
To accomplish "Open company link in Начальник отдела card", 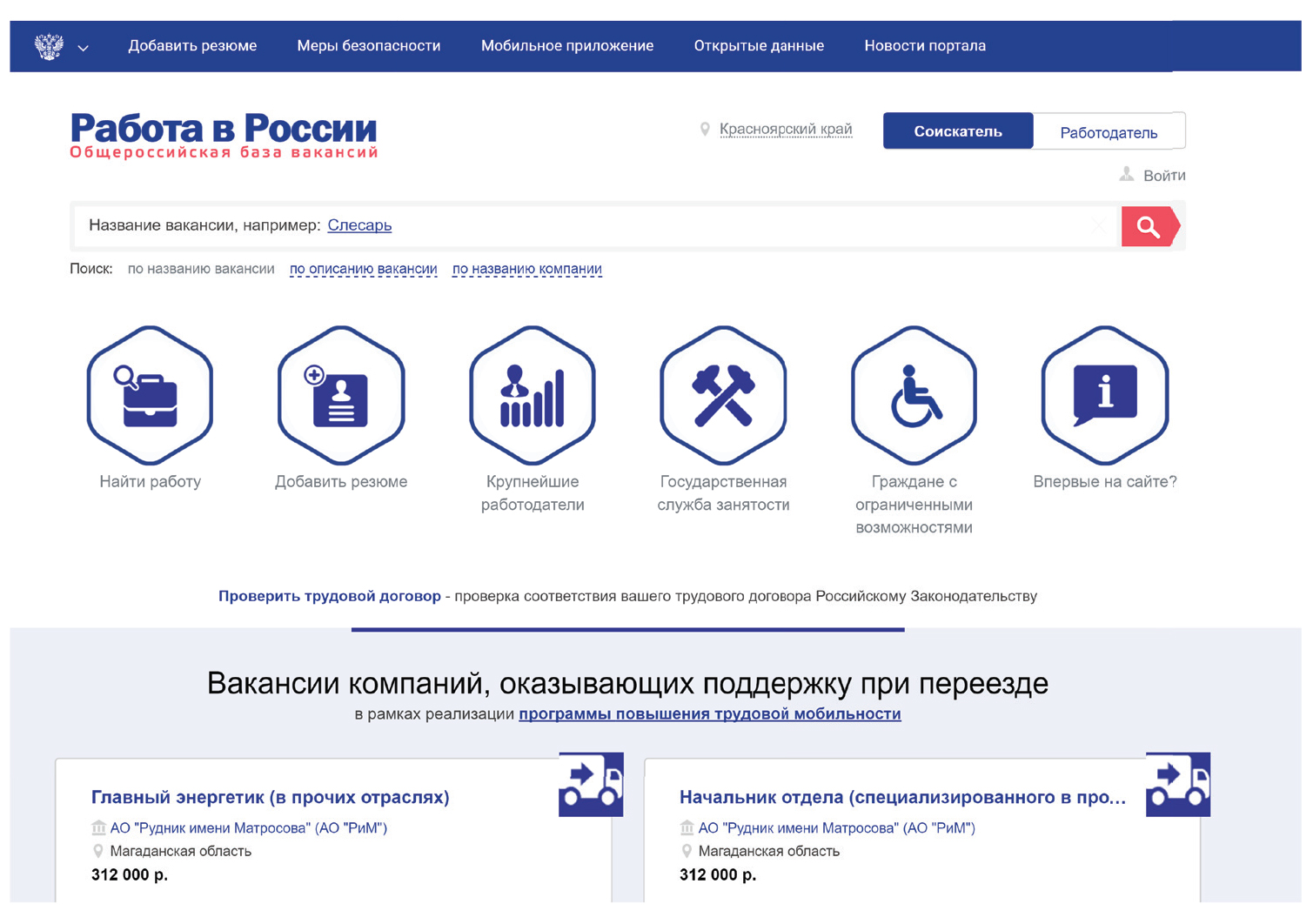I will coord(837,828).
